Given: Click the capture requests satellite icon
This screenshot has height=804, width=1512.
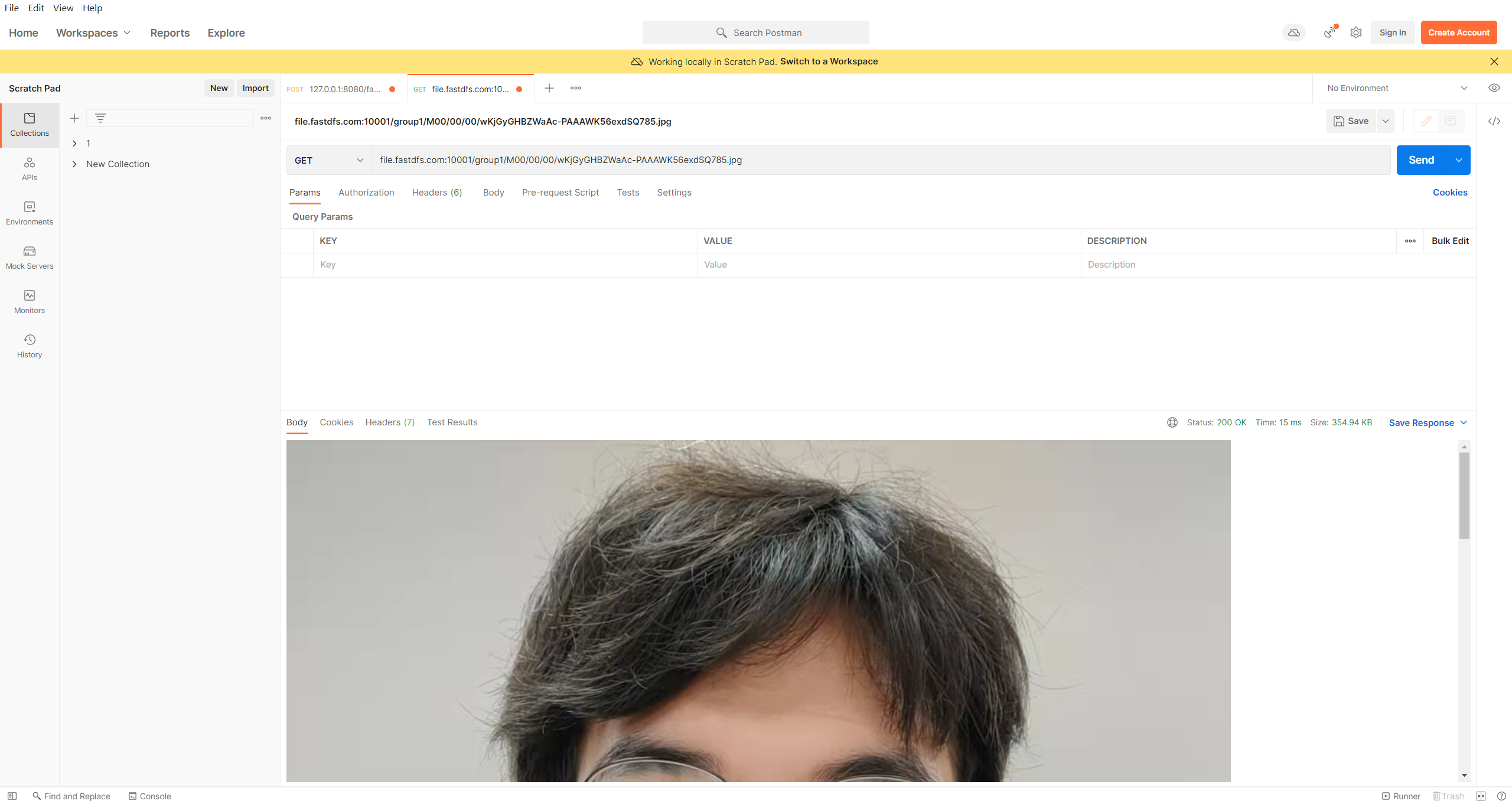Looking at the screenshot, I should 1329,32.
